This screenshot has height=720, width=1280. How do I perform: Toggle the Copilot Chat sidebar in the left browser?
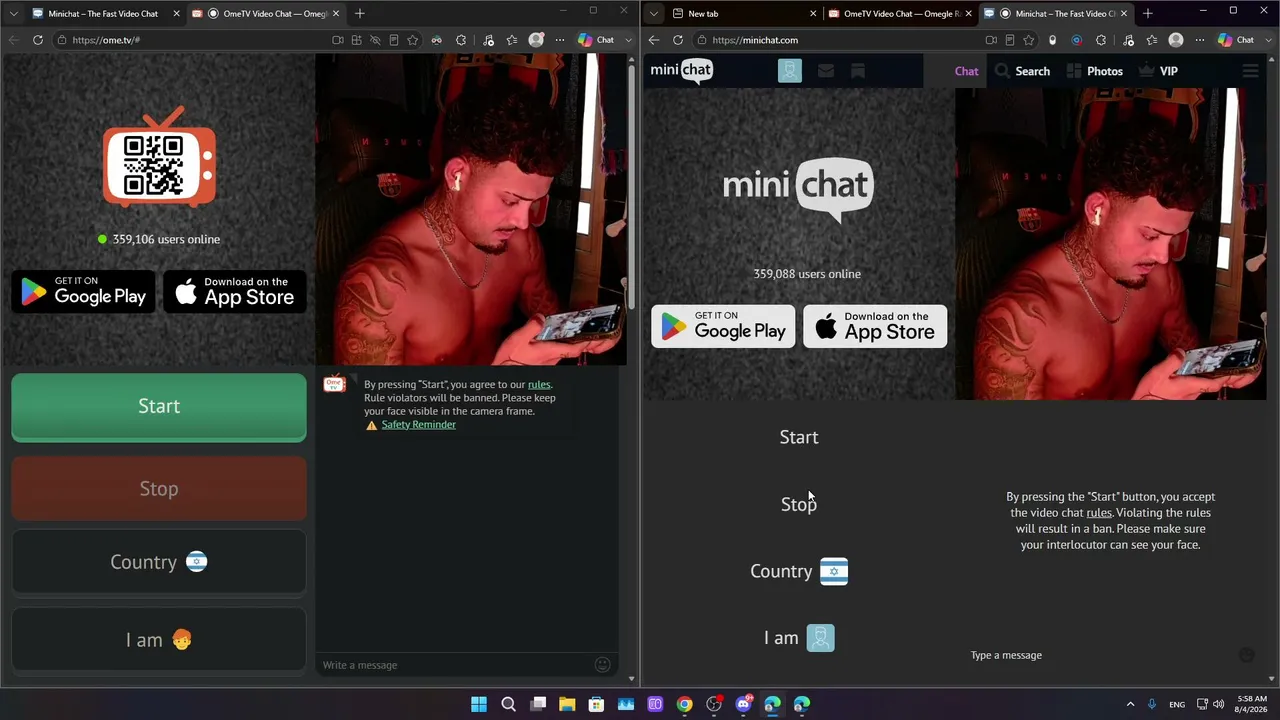[596, 40]
